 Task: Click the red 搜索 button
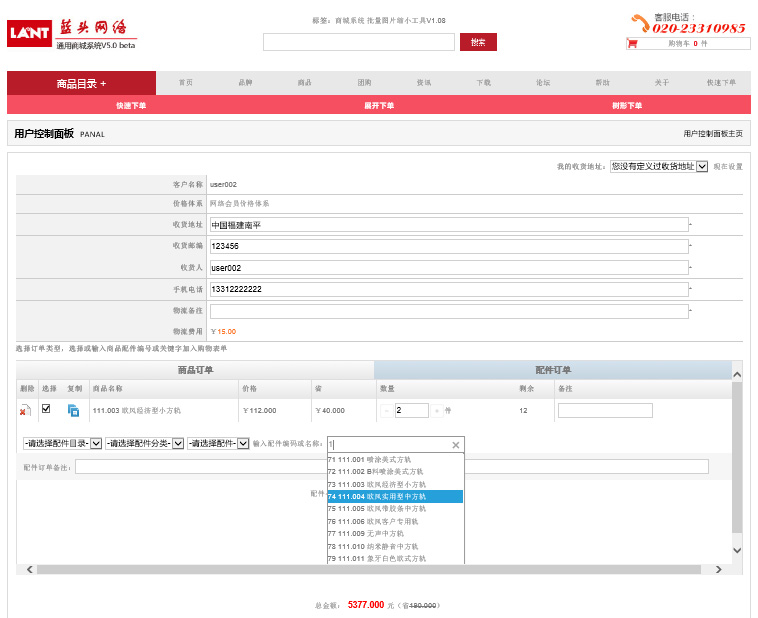[x=478, y=42]
